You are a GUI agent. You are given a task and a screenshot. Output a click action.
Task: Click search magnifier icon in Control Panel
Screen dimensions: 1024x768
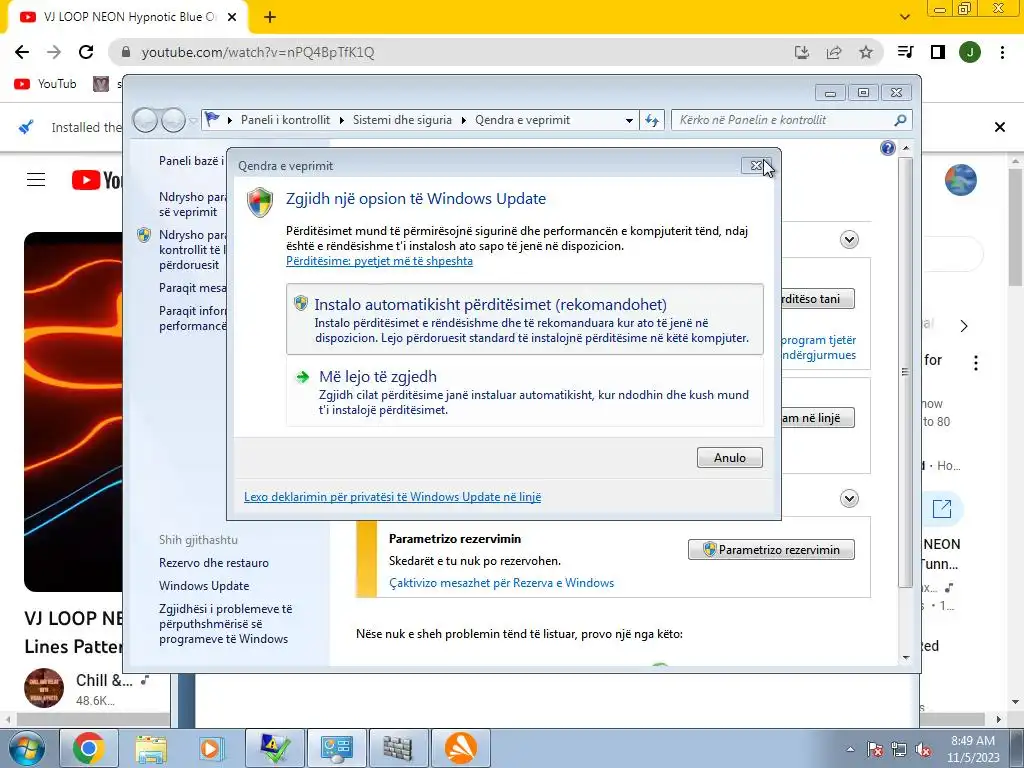pyautogui.click(x=901, y=120)
